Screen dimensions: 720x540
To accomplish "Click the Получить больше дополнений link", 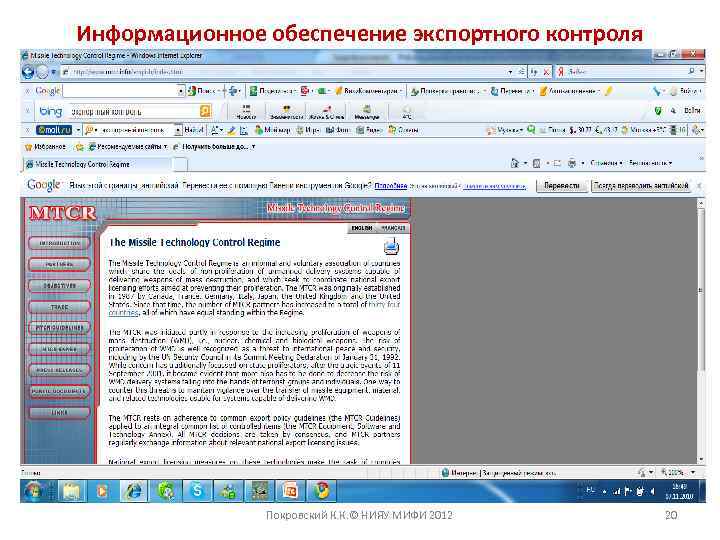I will click(x=214, y=146).
